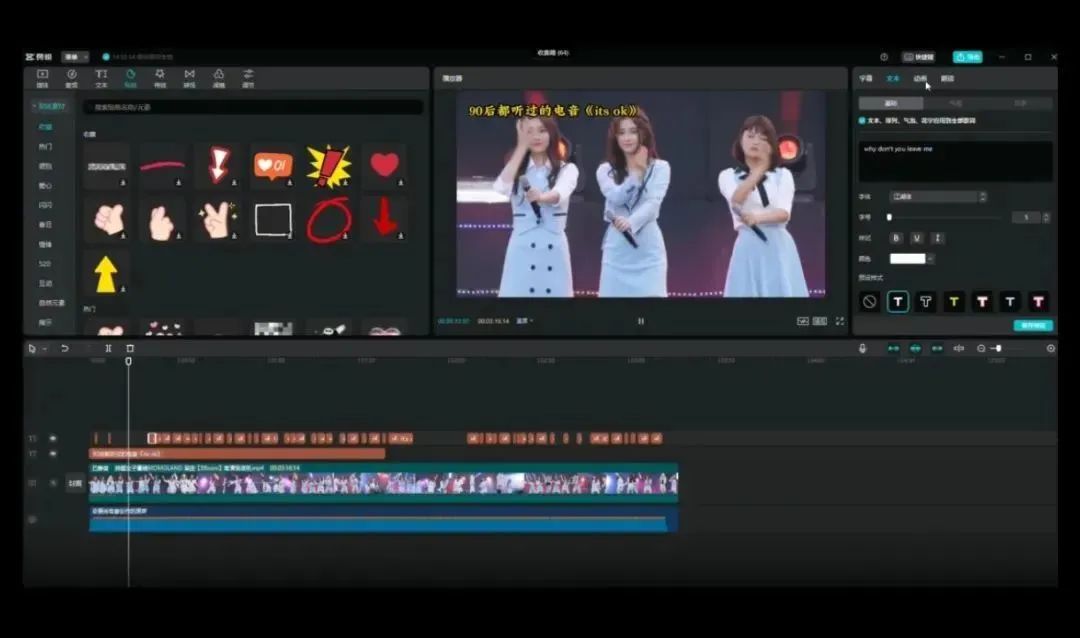Enter fullscreen preview mode
Viewport: 1080px width, 638px height.
840,321
